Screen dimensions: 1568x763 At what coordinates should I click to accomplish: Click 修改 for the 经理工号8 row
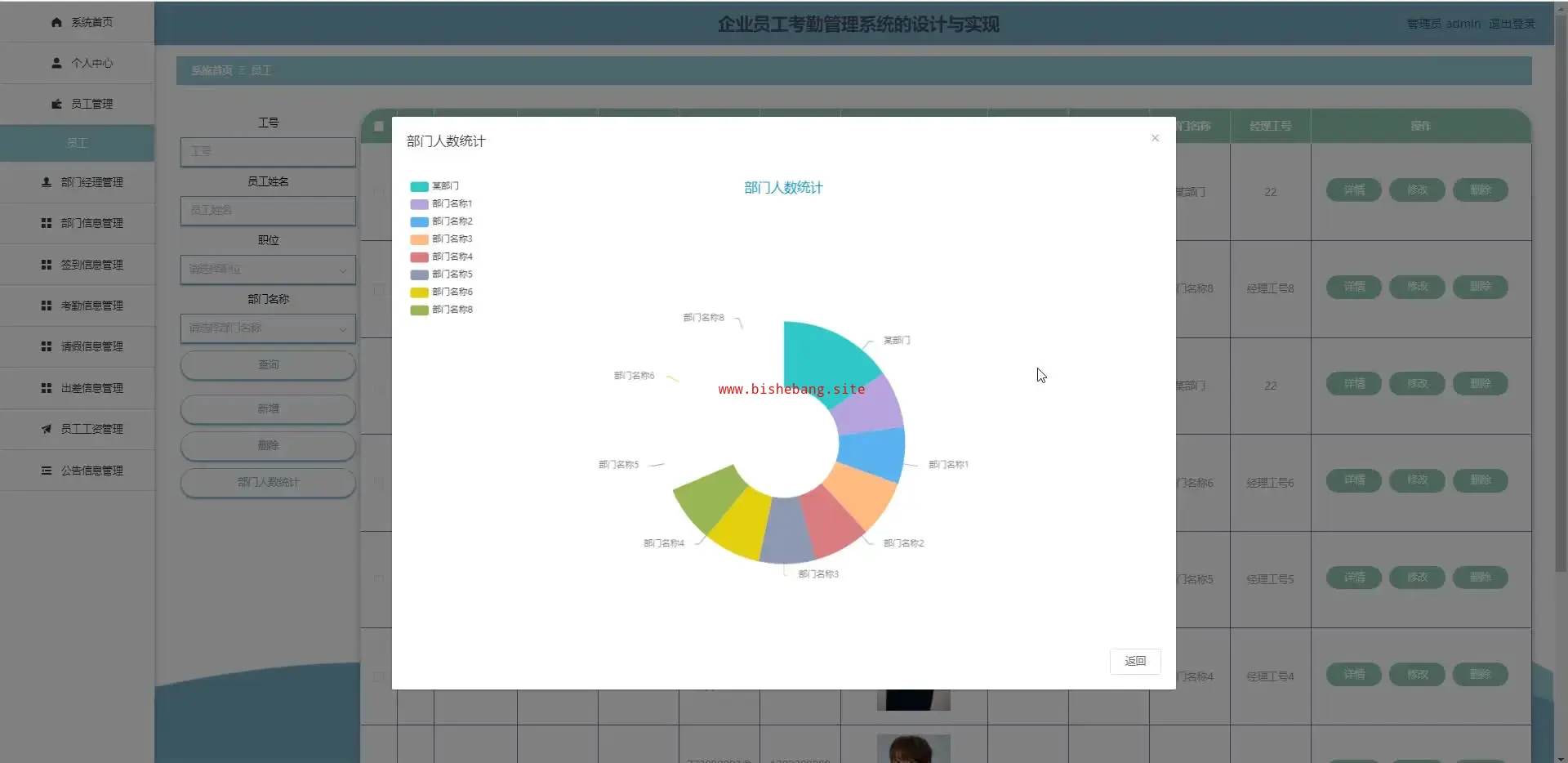(1417, 287)
